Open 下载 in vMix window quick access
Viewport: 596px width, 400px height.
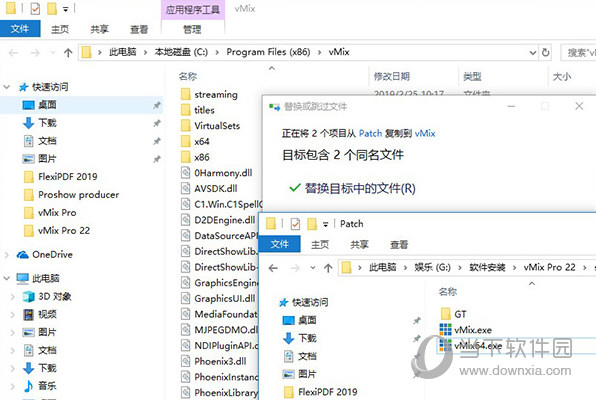[x=47, y=123]
